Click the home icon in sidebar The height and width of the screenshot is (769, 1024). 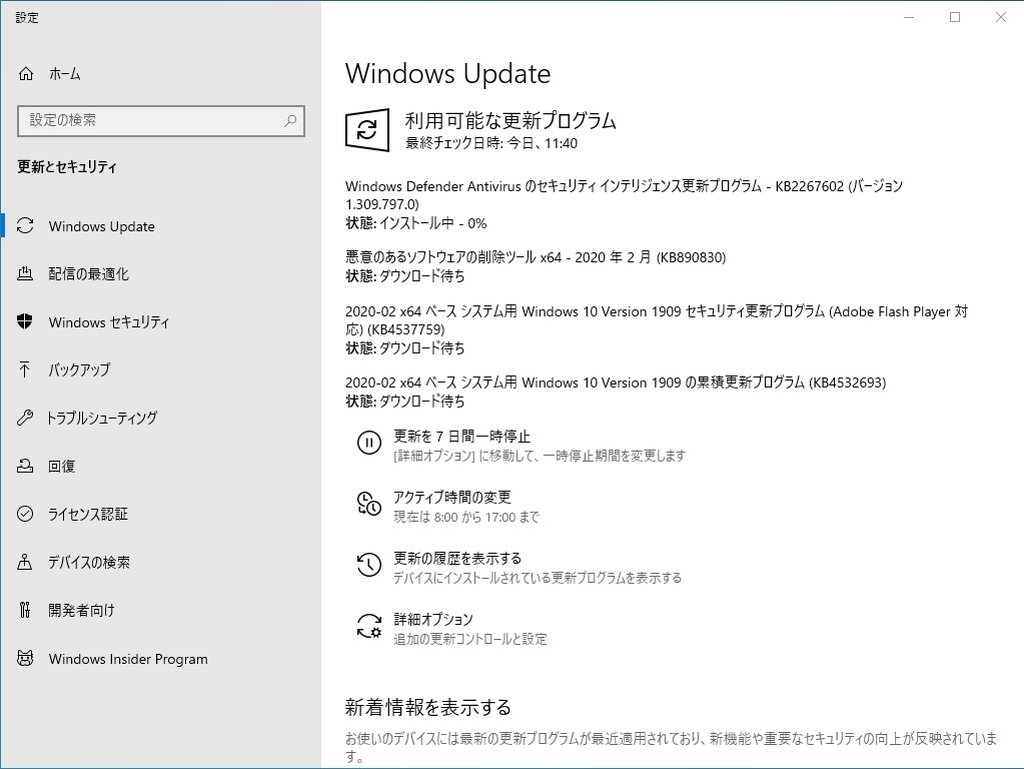(x=25, y=74)
